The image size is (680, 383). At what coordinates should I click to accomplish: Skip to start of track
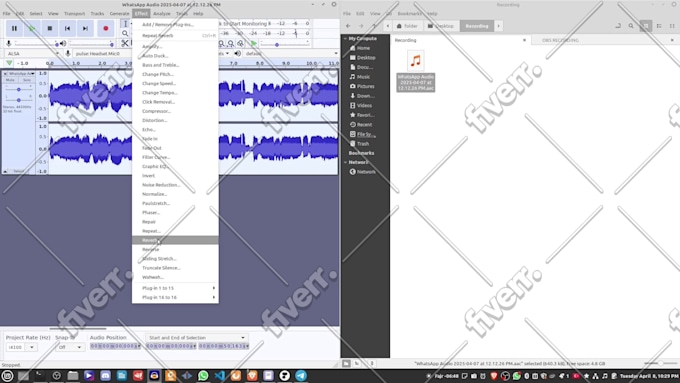(68, 29)
